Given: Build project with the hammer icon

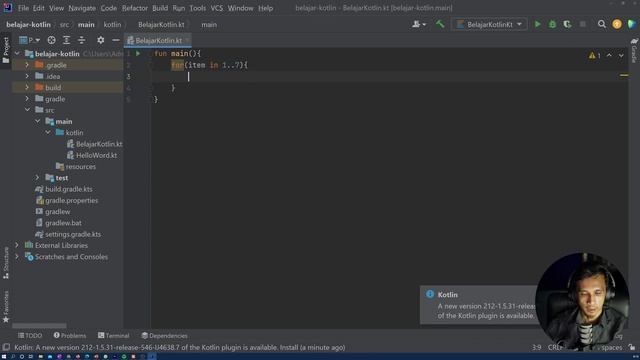Looking at the screenshot, I should [x=440, y=24].
